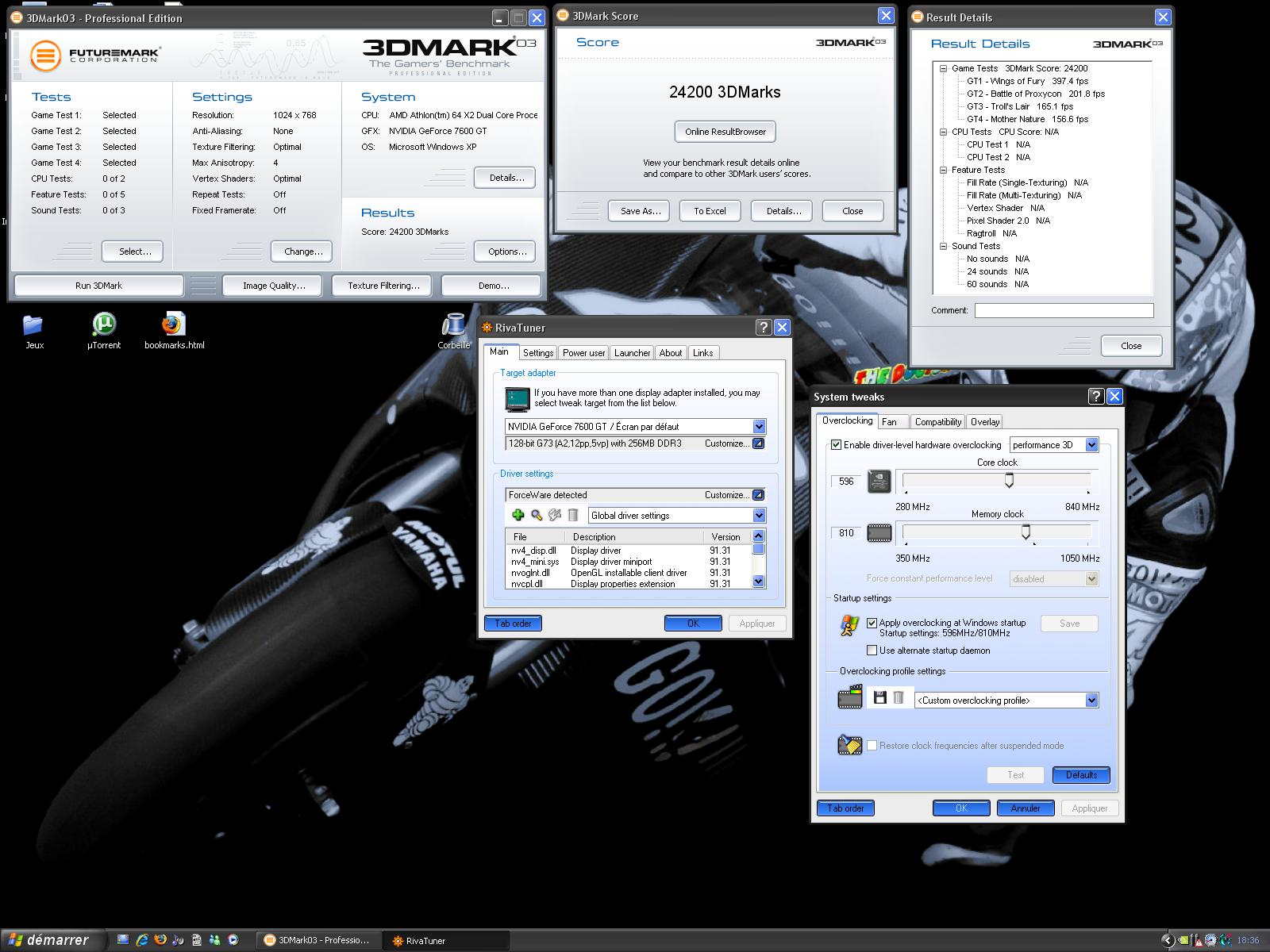Click the Run 3DMark button
The width and height of the screenshot is (1270, 952).
[x=98, y=286]
